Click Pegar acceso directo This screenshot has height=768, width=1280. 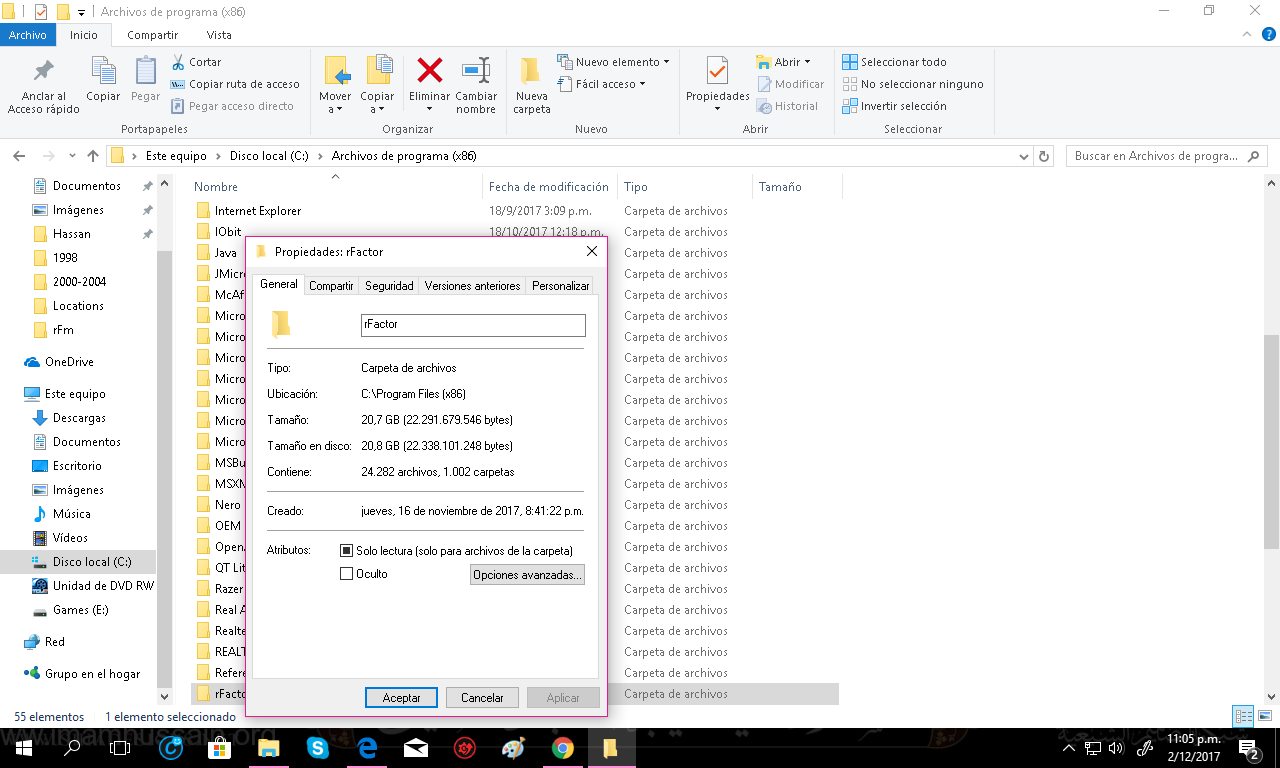pos(233,106)
